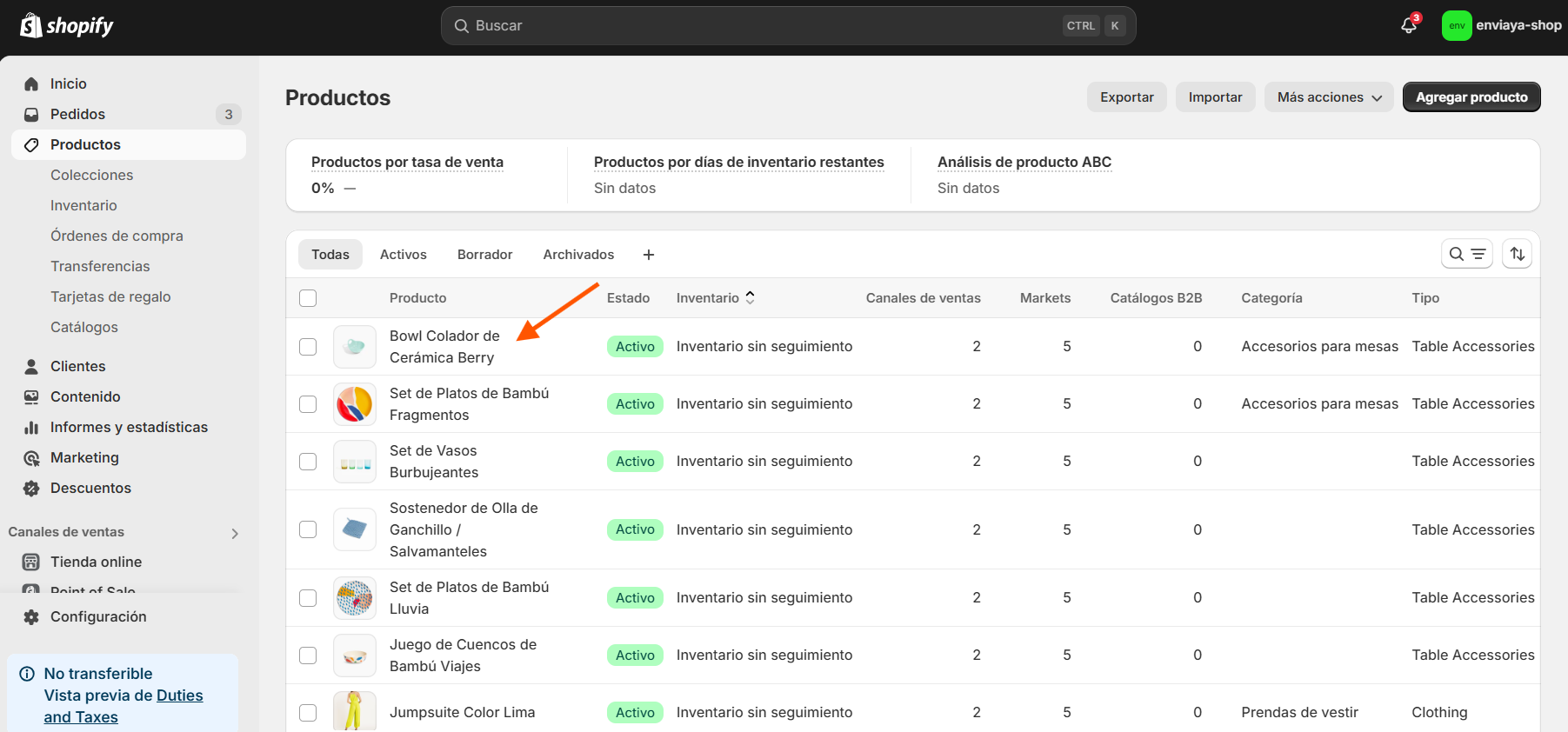Click the search magnifier in Buscar bar
The height and width of the screenshot is (732, 1568).
pos(462,26)
